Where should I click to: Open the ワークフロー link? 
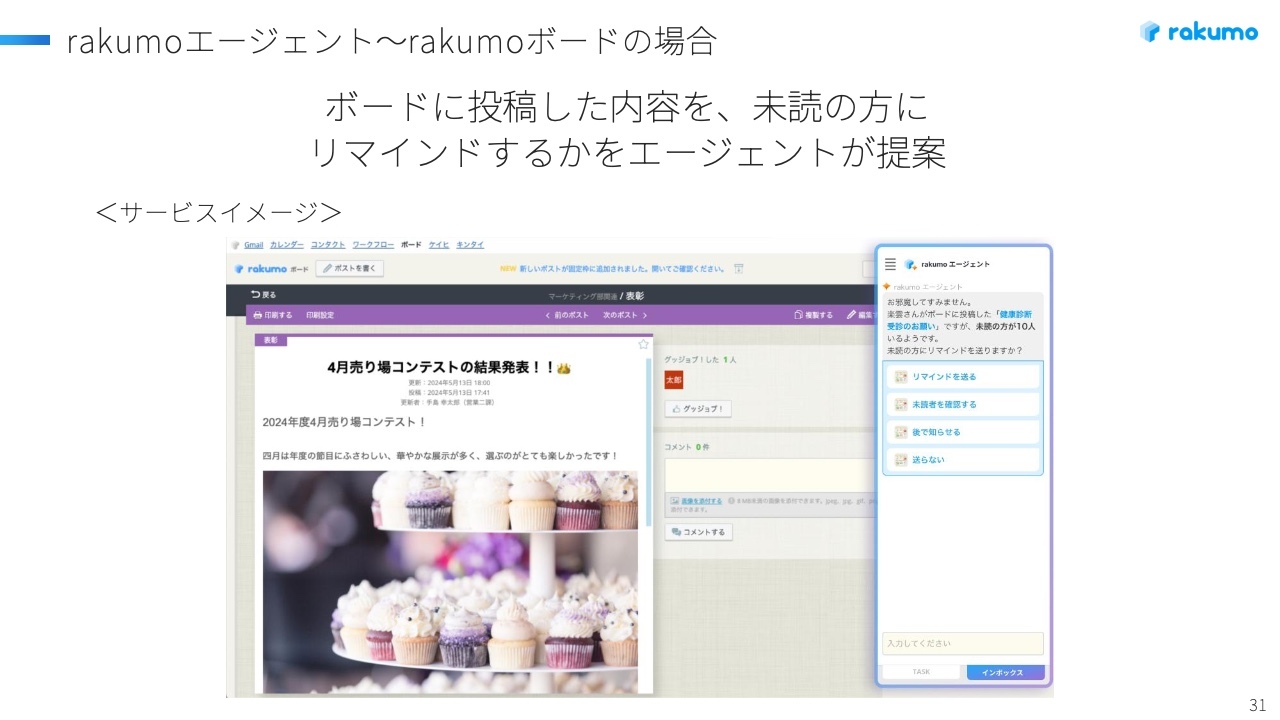[x=372, y=244]
